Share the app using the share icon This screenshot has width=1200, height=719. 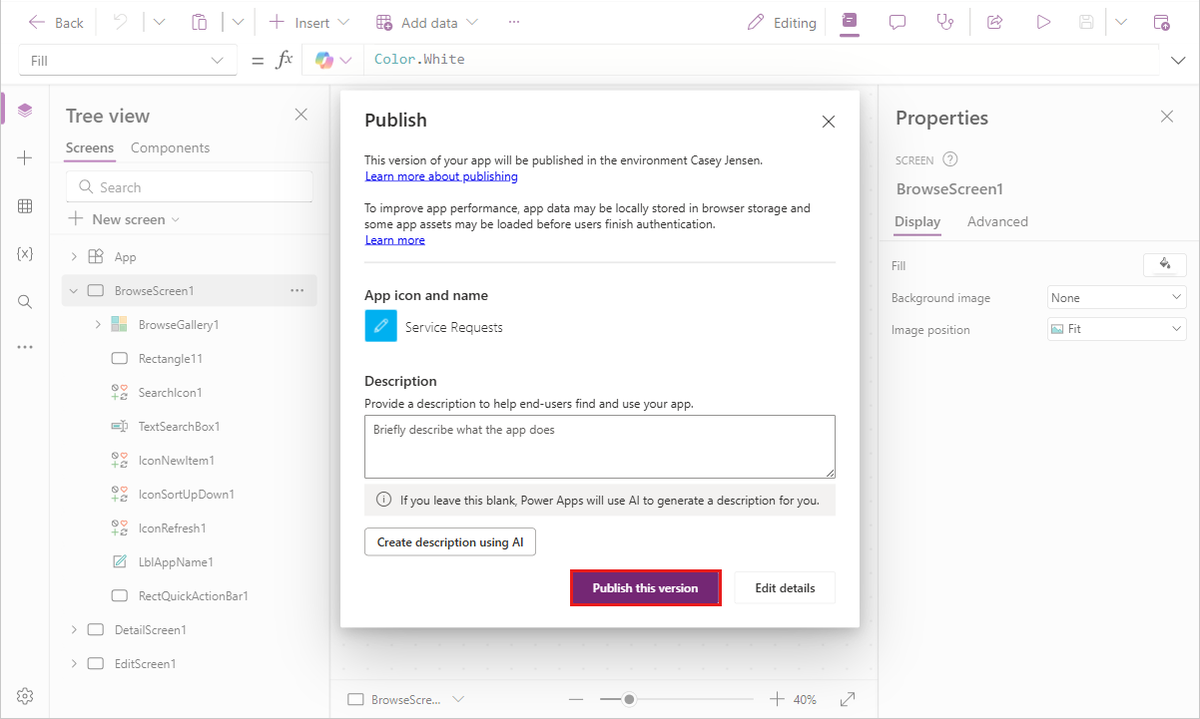tap(994, 21)
